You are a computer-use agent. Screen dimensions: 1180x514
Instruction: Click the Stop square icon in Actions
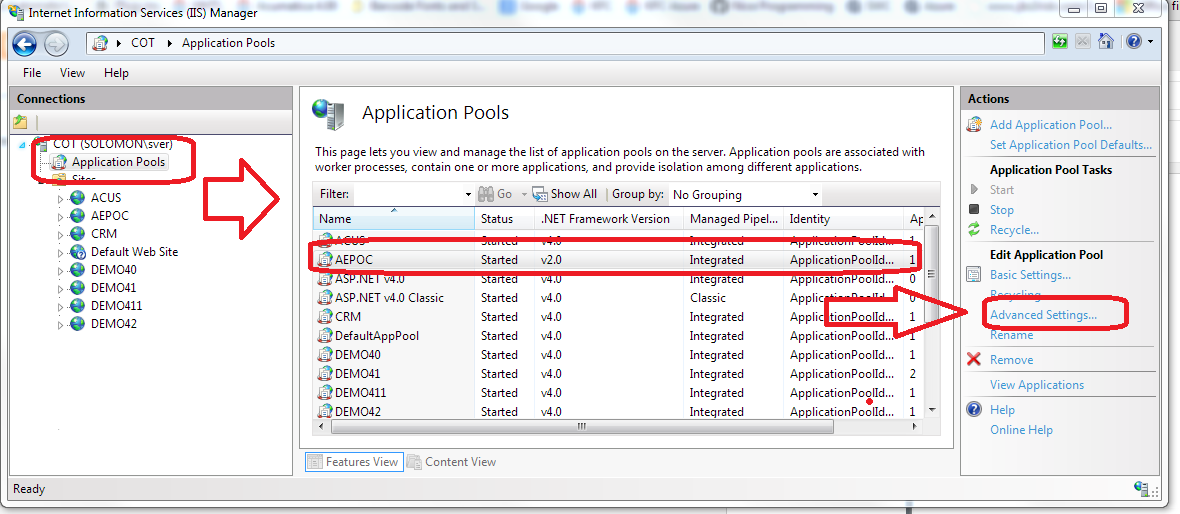[975, 209]
